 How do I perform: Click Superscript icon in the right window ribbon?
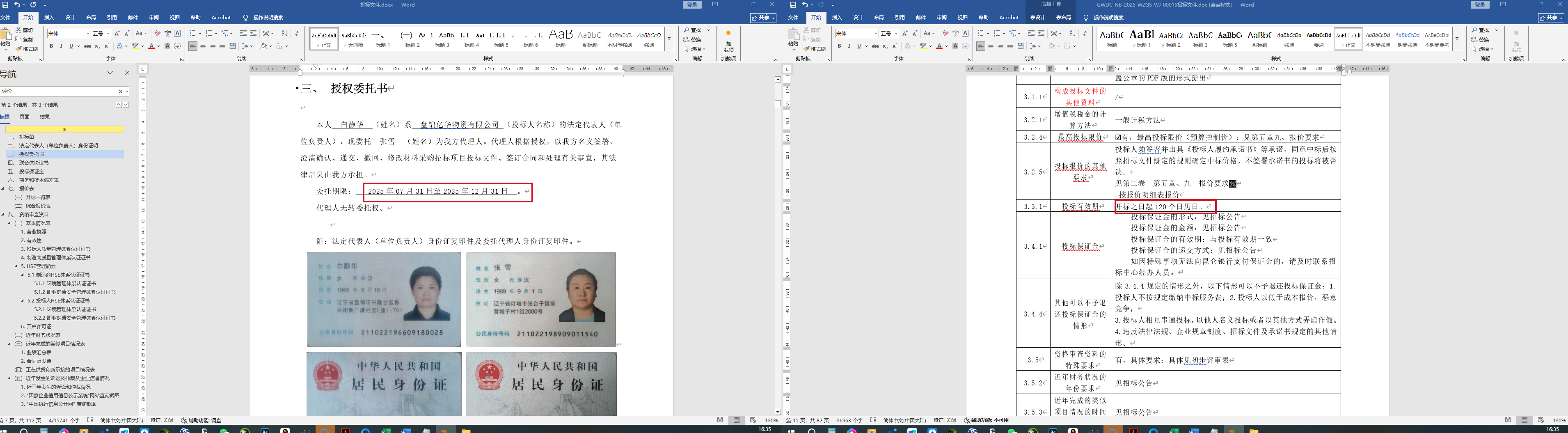(x=895, y=46)
